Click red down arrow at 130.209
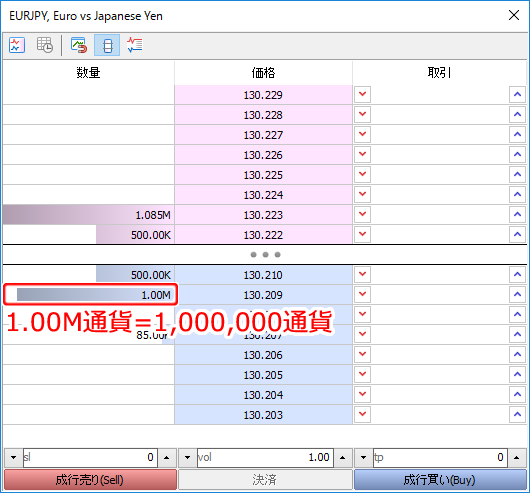 (363, 294)
